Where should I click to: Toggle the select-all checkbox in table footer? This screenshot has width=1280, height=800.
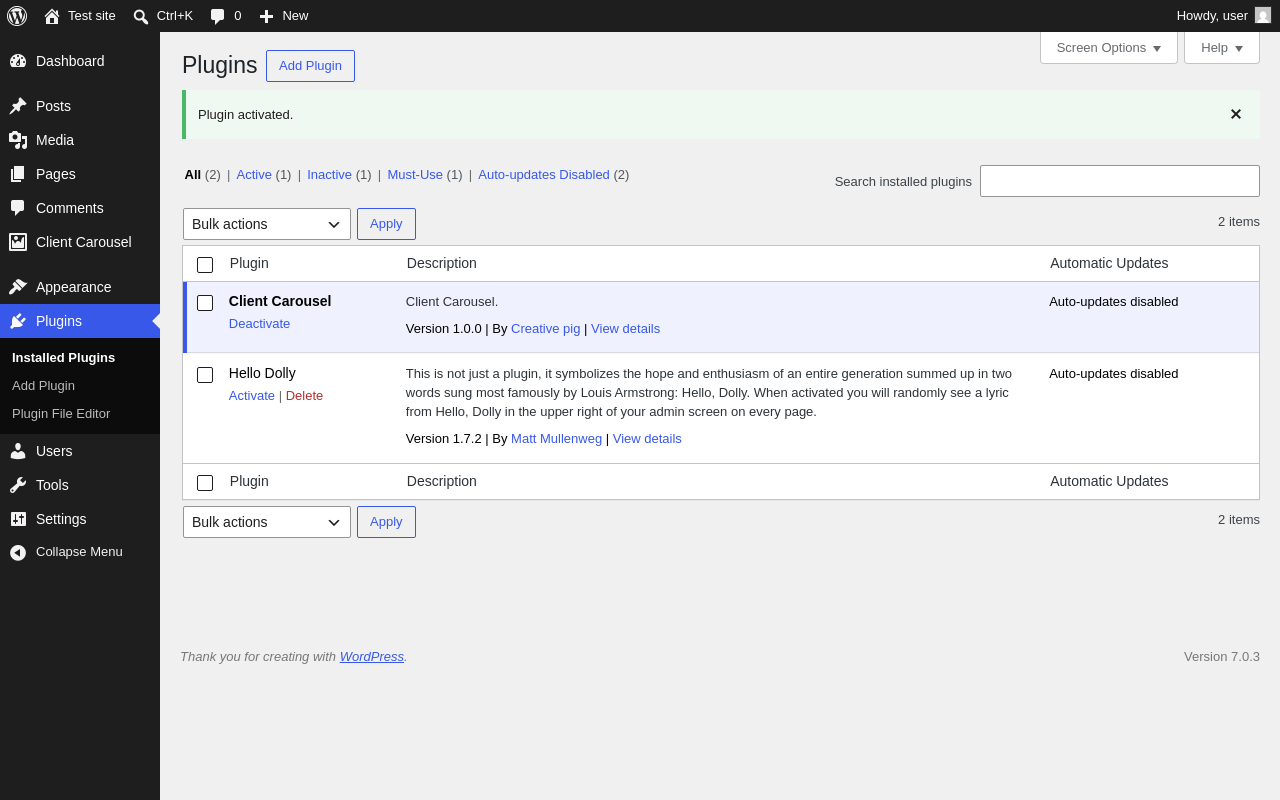(205, 483)
